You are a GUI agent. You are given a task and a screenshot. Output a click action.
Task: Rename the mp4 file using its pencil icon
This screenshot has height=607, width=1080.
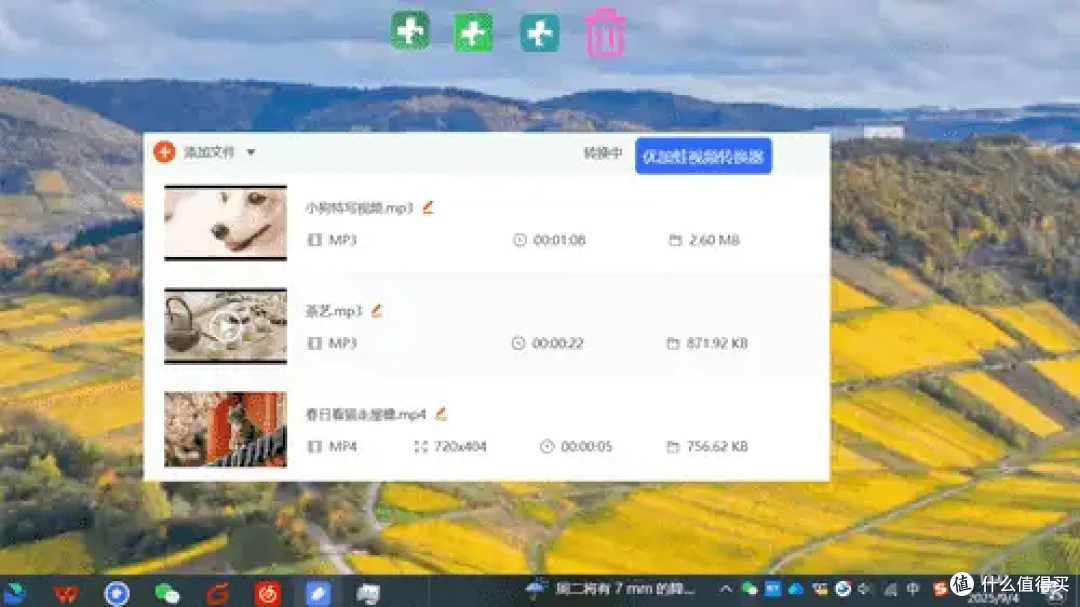click(x=442, y=413)
